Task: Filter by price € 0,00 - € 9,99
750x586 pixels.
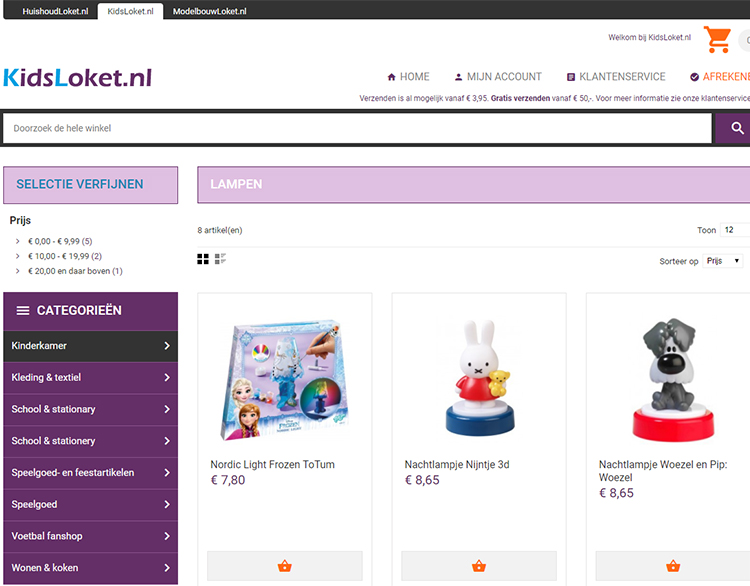Action: 60,241
